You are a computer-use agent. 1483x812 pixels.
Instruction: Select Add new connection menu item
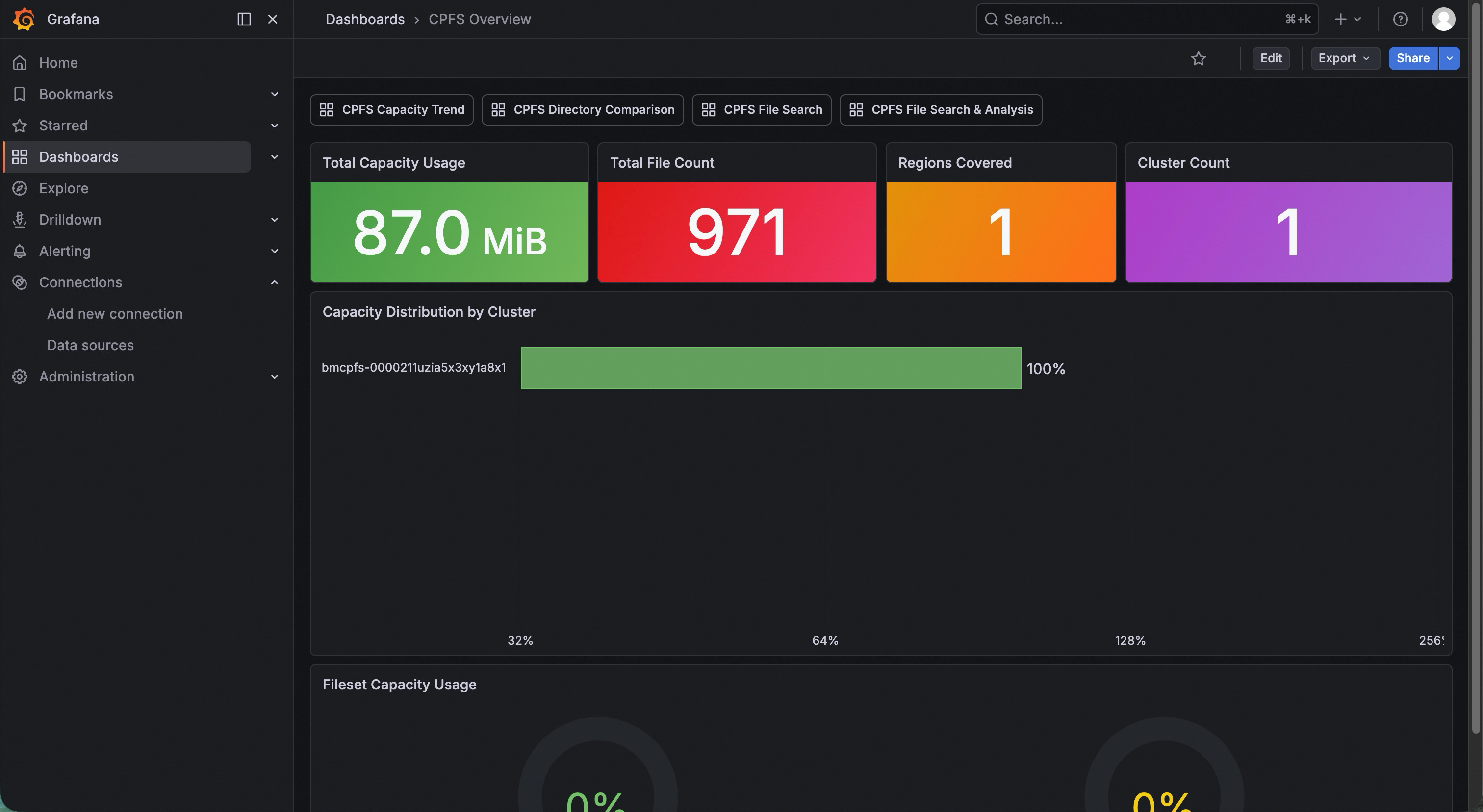(x=115, y=314)
